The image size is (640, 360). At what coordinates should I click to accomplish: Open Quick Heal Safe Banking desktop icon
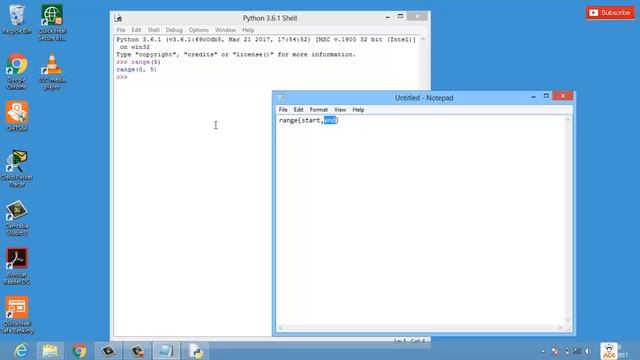(x=17, y=315)
